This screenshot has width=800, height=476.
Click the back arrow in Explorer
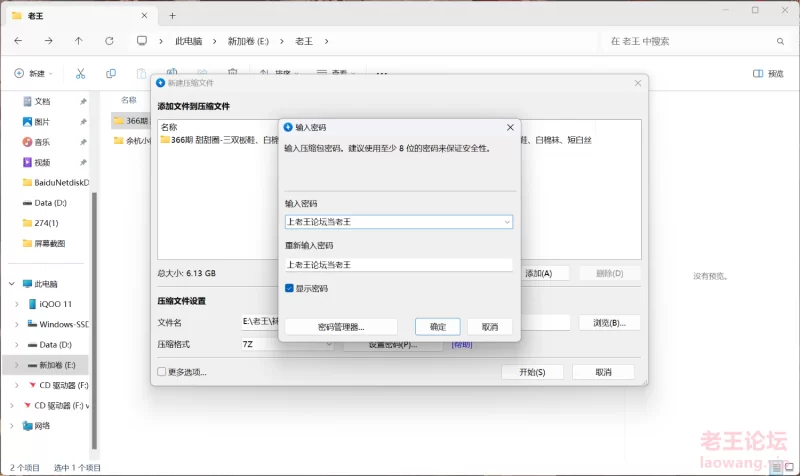(x=19, y=41)
